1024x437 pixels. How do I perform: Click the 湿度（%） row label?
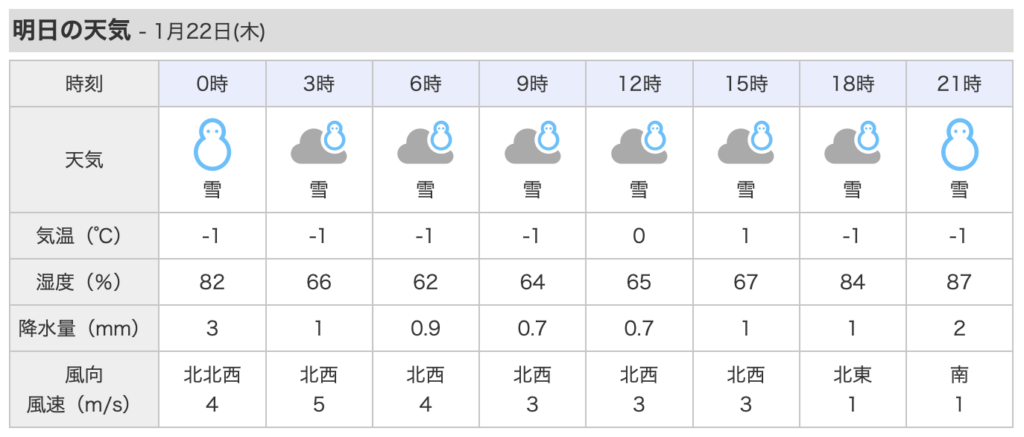(84, 282)
